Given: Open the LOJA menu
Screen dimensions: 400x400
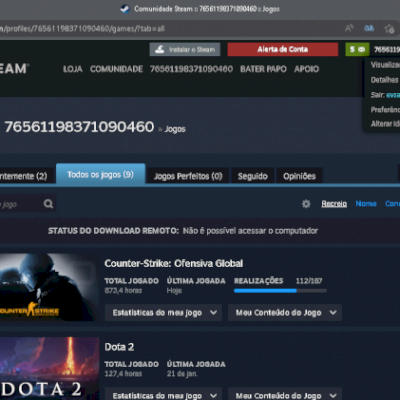Looking at the screenshot, I should 73,69.
